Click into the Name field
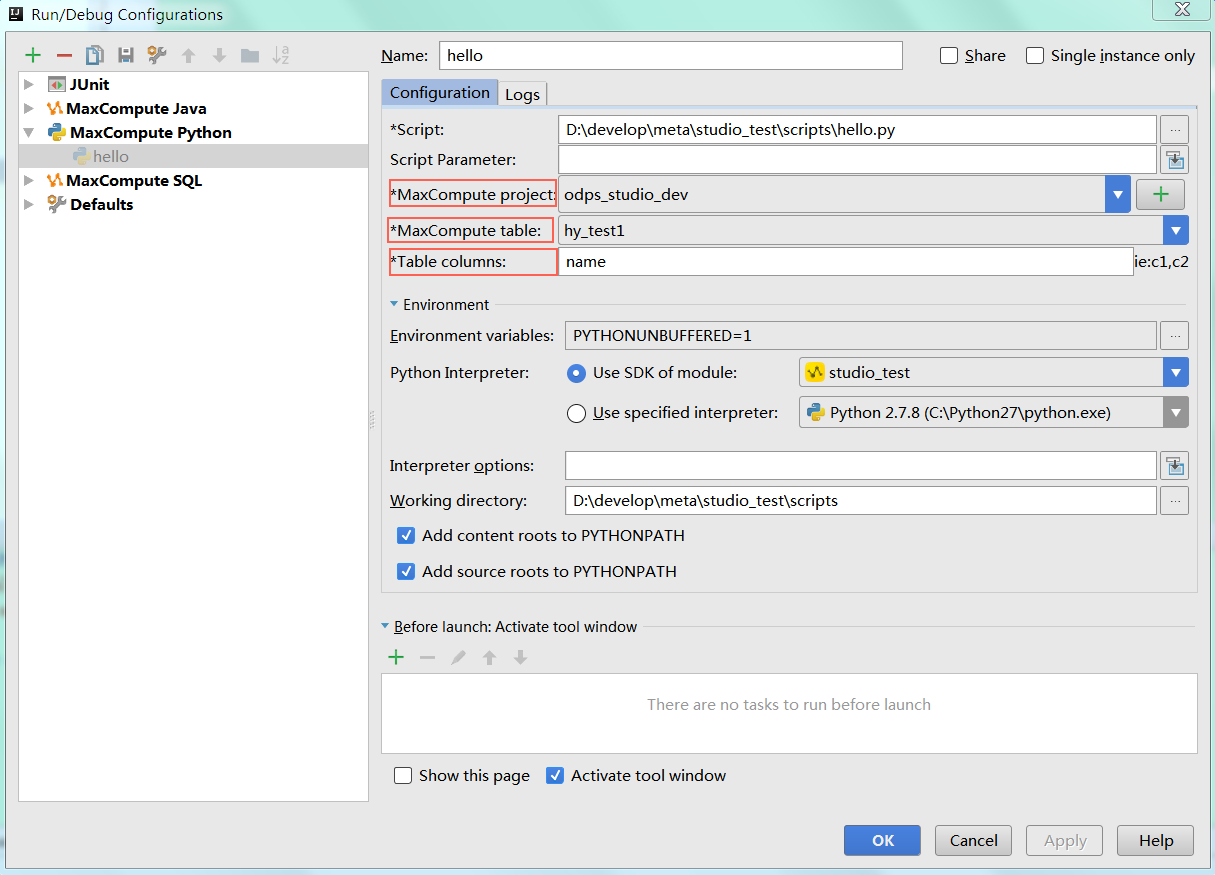1215x875 pixels. tap(670, 56)
